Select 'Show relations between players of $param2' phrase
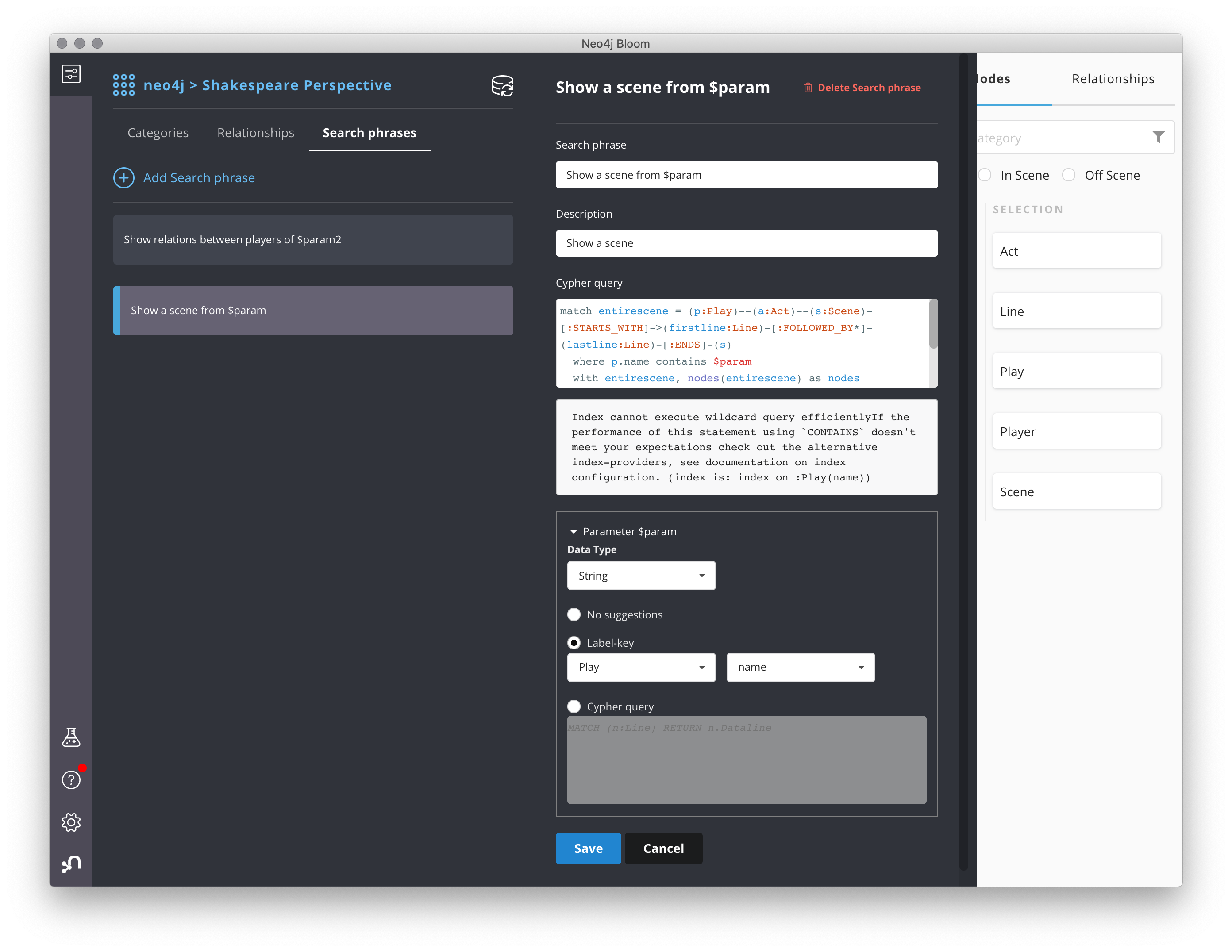Screen dimensions: 1232x952 tap(313, 240)
